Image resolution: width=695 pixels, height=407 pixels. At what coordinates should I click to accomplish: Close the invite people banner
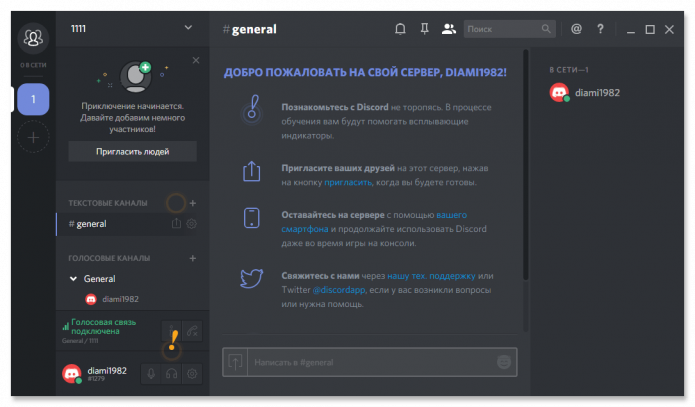coord(196,60)
